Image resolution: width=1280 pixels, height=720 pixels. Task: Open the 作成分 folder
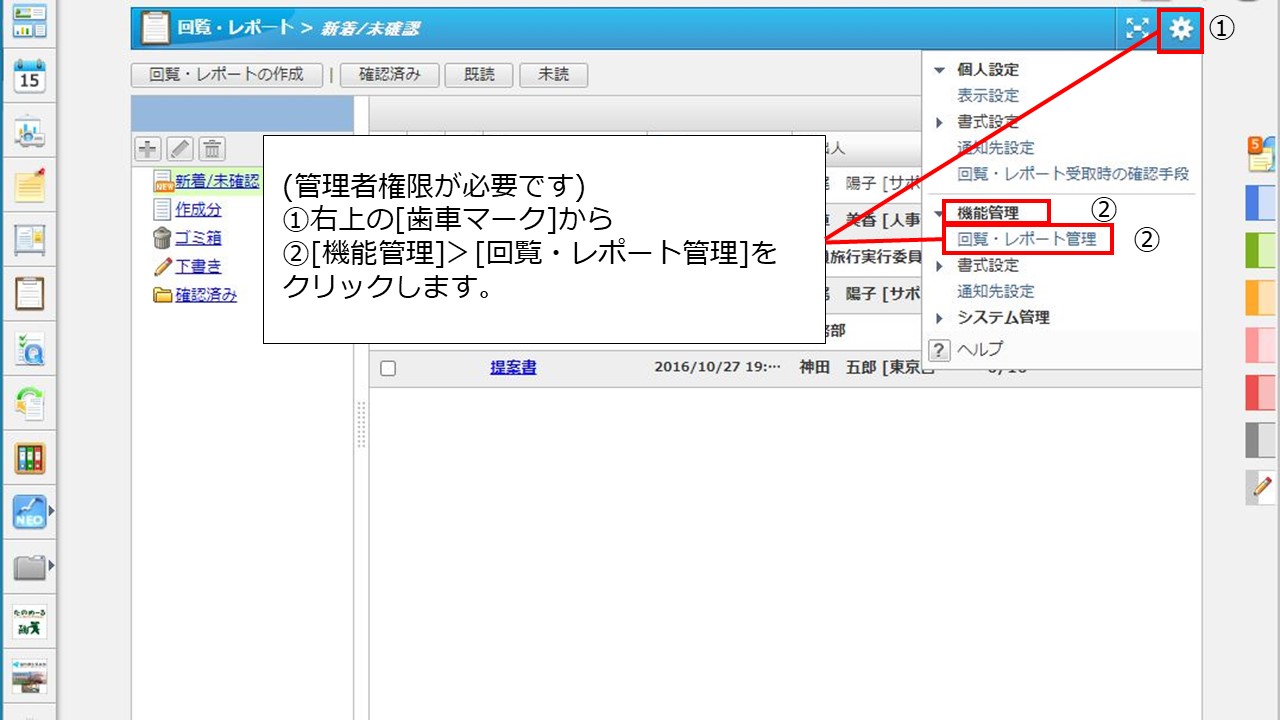198,210
